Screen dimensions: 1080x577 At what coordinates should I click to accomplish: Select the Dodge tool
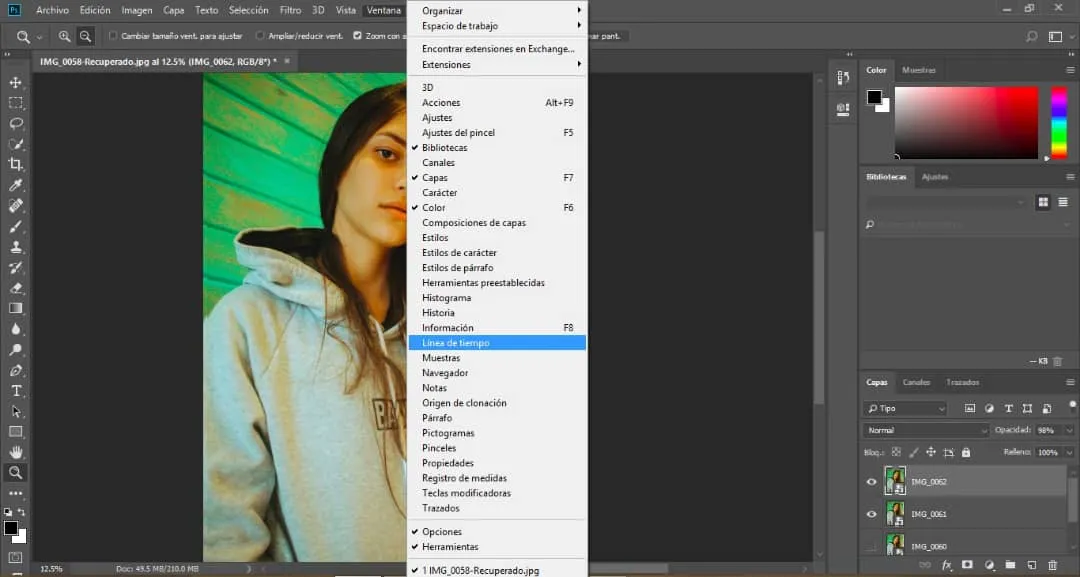(15, 350)
